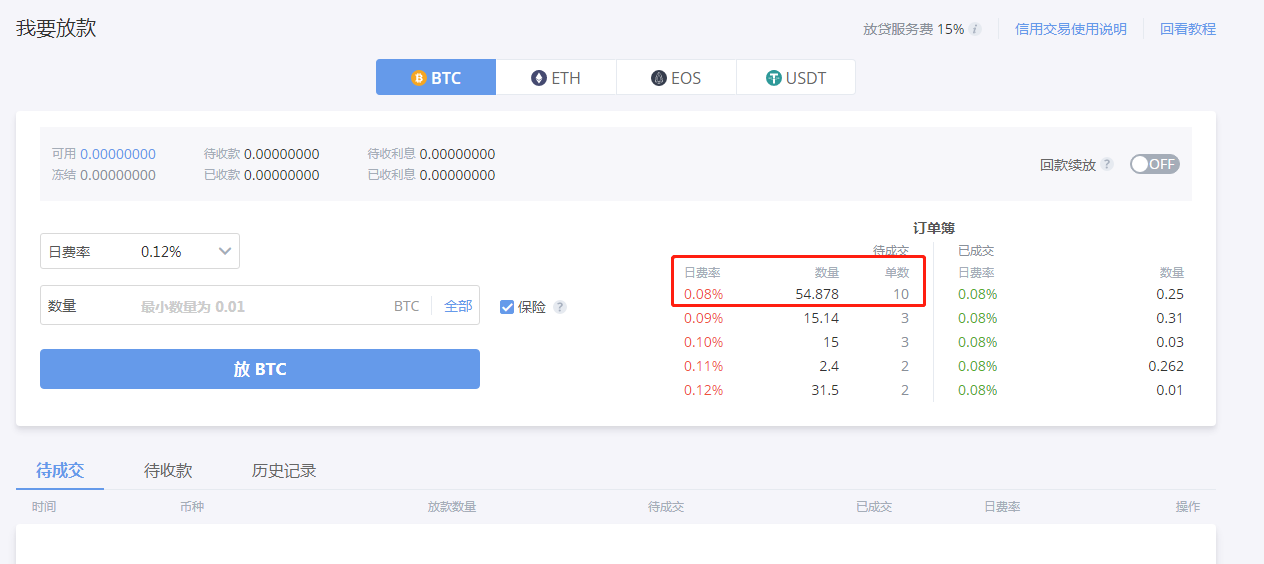Click the 币种 column header

click(x=192, y=507)
